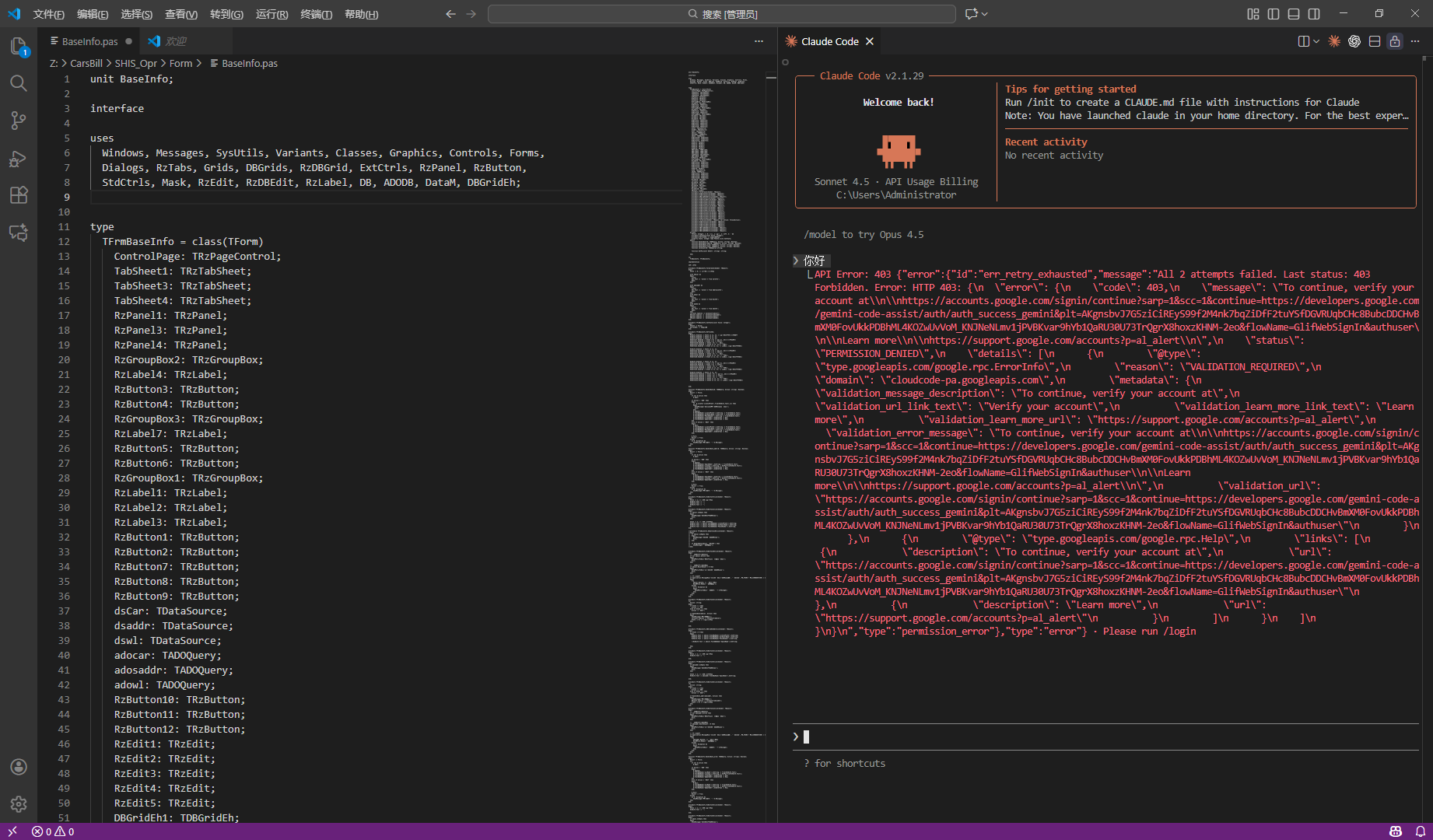Image resolution: width=1433 pixels, height=840 pixels.
Task: Go back with the navigation arrow
Action: point(450,14)
